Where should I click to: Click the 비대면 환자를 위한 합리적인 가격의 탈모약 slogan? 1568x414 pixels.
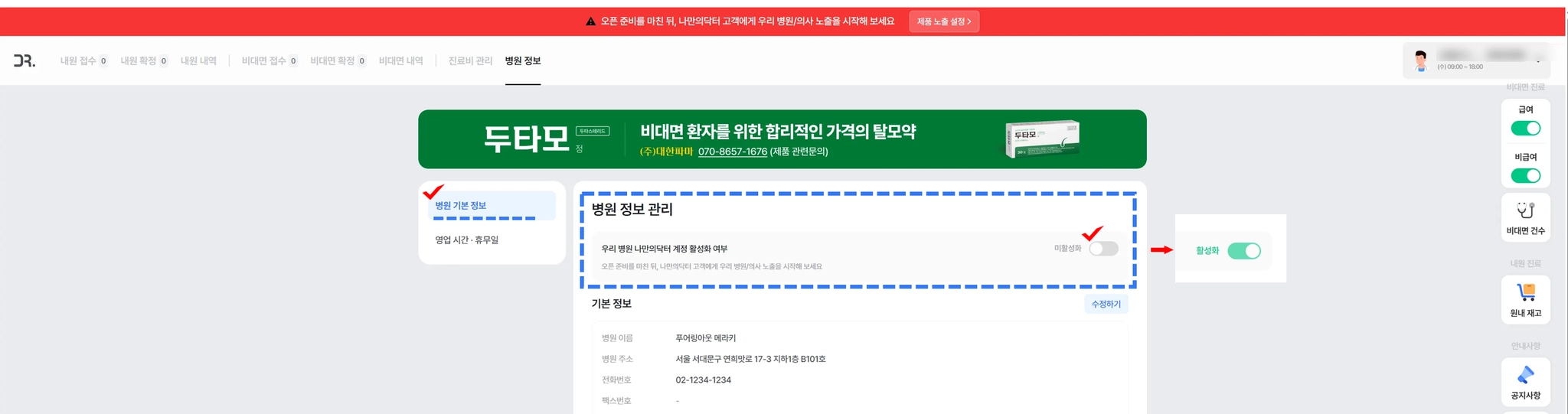point(778,131)
